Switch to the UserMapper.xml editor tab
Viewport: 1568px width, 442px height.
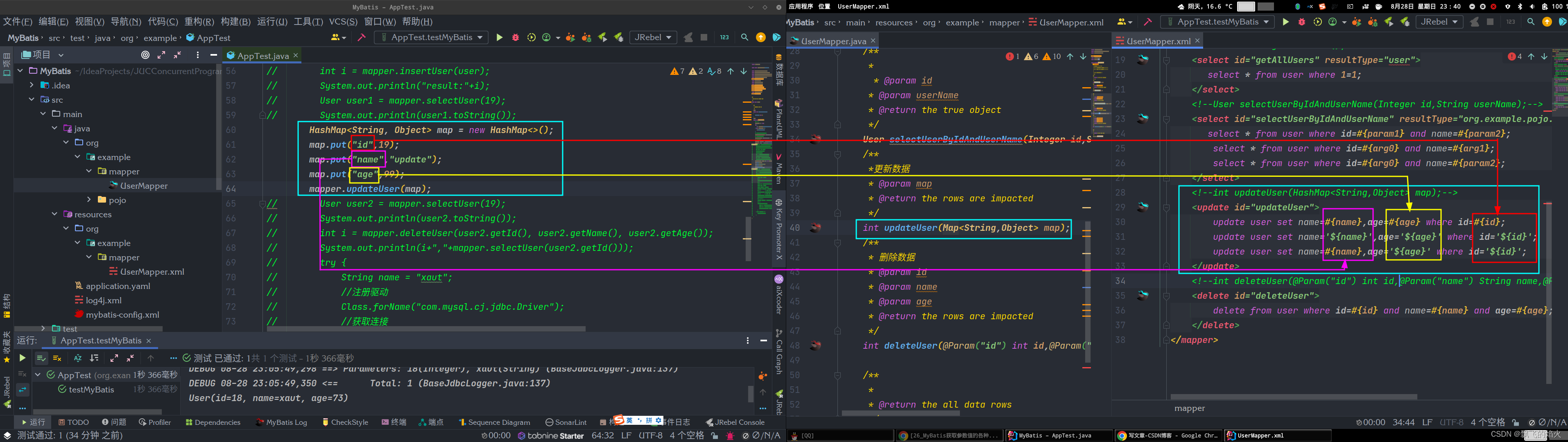[x=1158, y=41]
